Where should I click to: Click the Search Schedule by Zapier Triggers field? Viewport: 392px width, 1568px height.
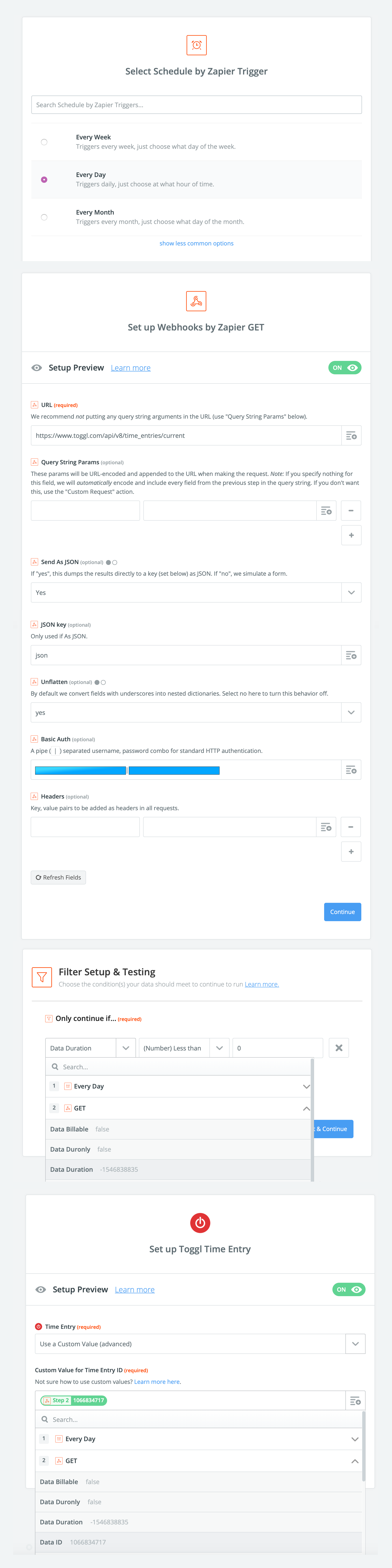point(196,105)
